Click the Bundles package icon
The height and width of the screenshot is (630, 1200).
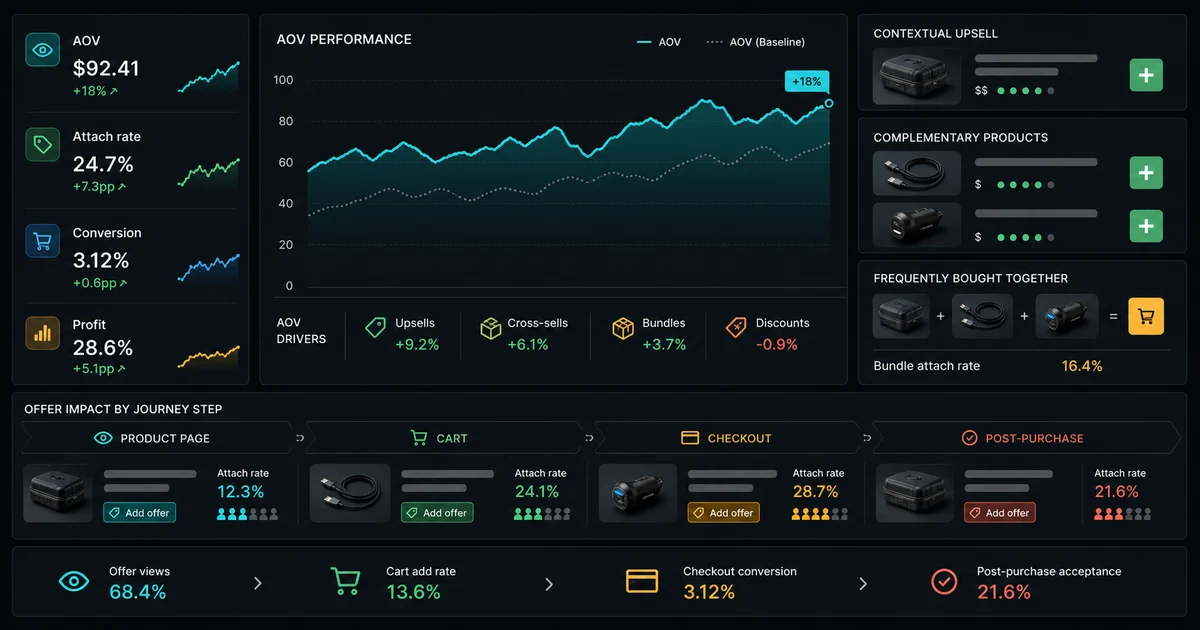point(623,327)
